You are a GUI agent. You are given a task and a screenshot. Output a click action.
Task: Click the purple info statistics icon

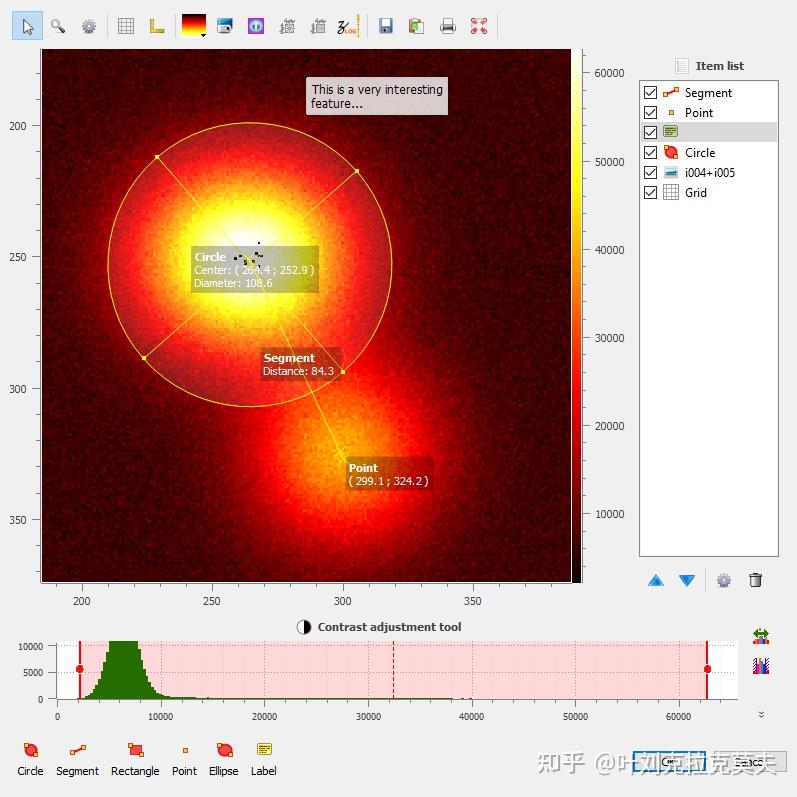point(256,26)
